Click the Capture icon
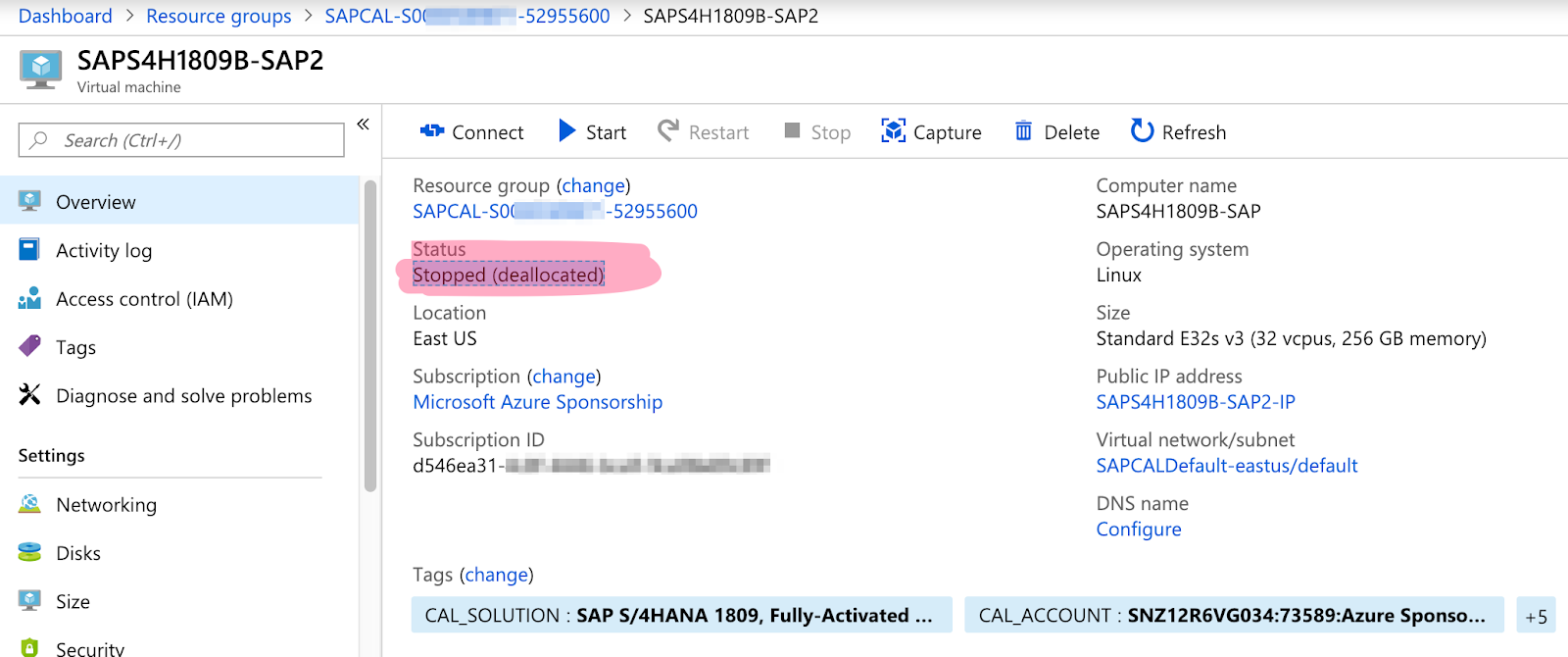Screen dimensions: 1568x657 pyautogui.click(x=893, y=130)
